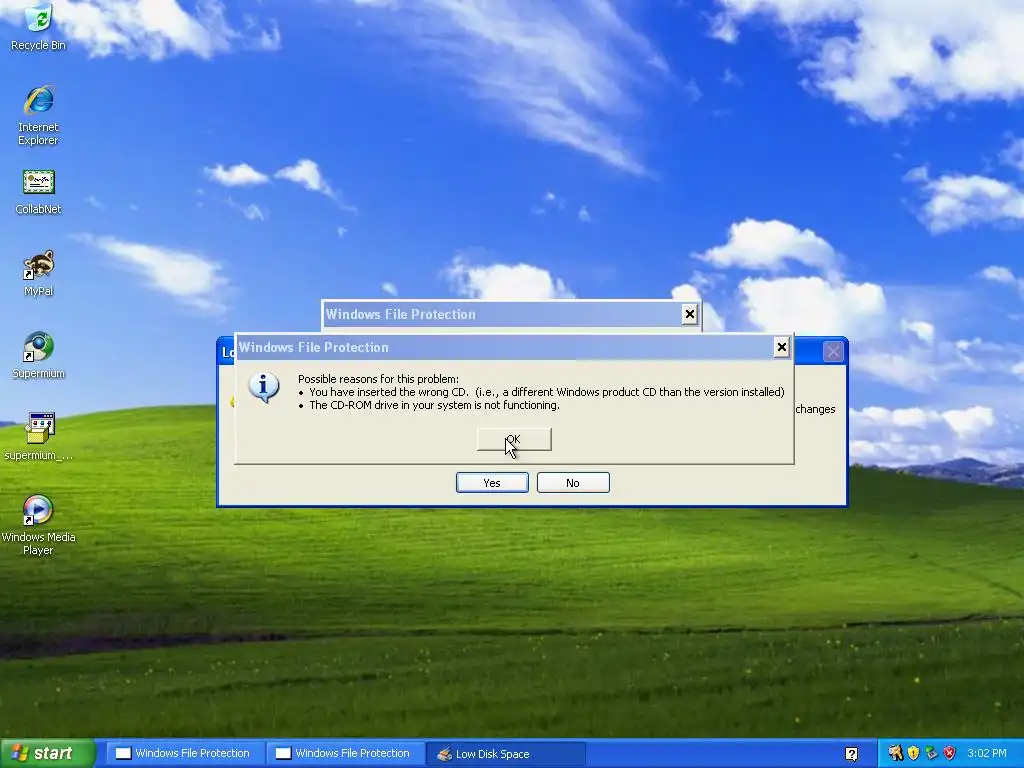The image size is (1024, 768).
Task: Click the Windows Product Activation keys tray icon
Action: 895,753
